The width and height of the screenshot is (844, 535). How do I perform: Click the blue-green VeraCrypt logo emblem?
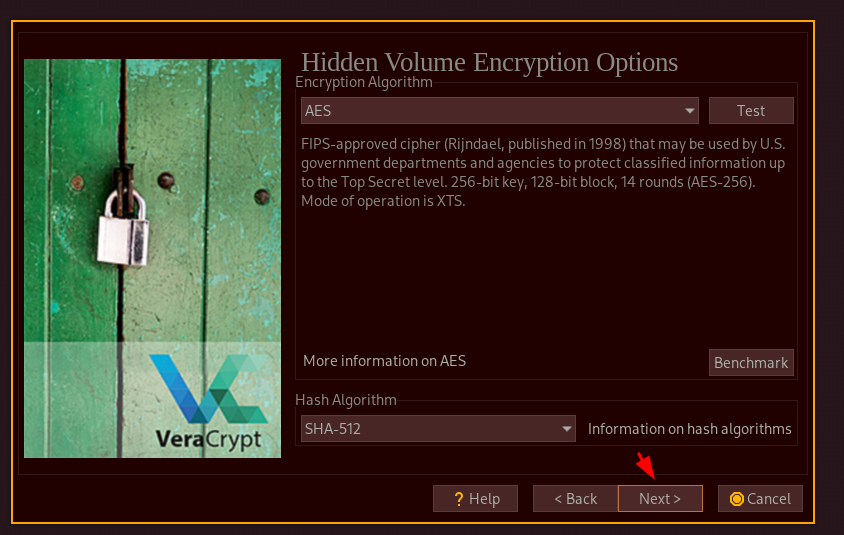point(209,388)
